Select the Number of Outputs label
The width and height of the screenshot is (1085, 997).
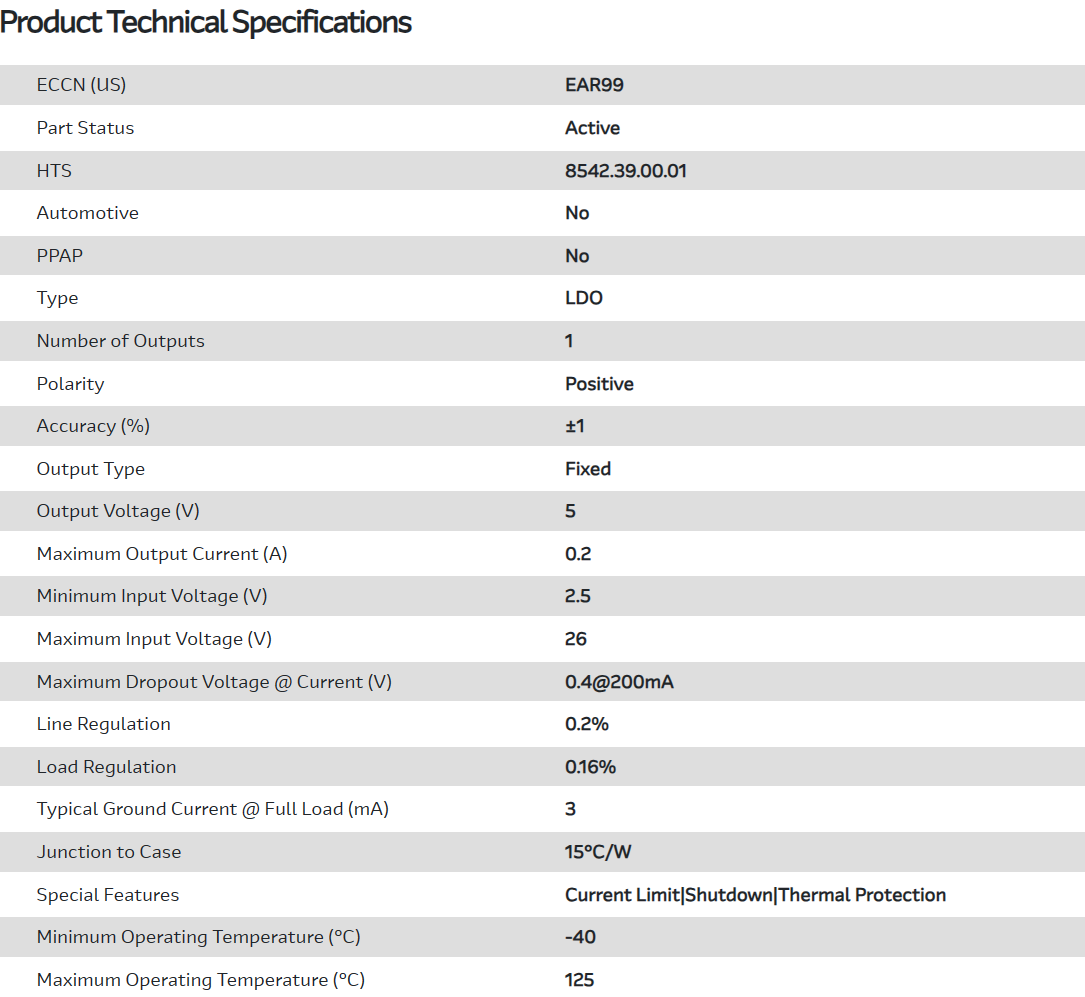(x=120, y=341)
